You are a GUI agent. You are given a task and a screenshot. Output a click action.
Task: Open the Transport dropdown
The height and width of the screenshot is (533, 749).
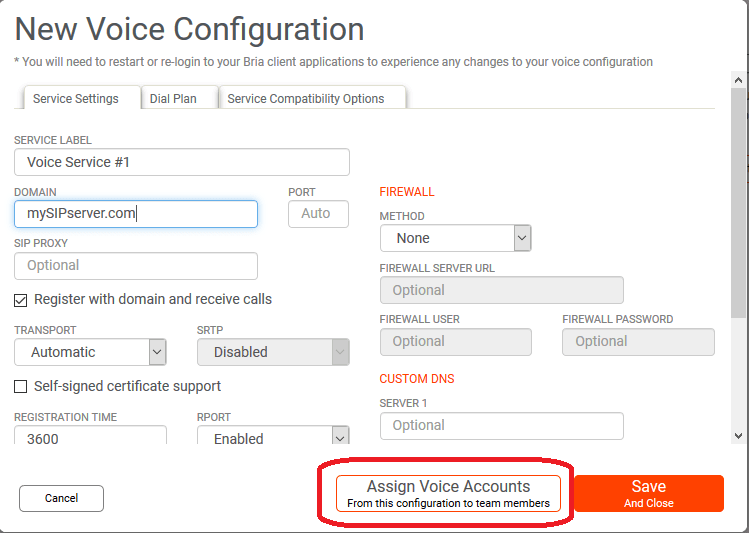(90, 352)
